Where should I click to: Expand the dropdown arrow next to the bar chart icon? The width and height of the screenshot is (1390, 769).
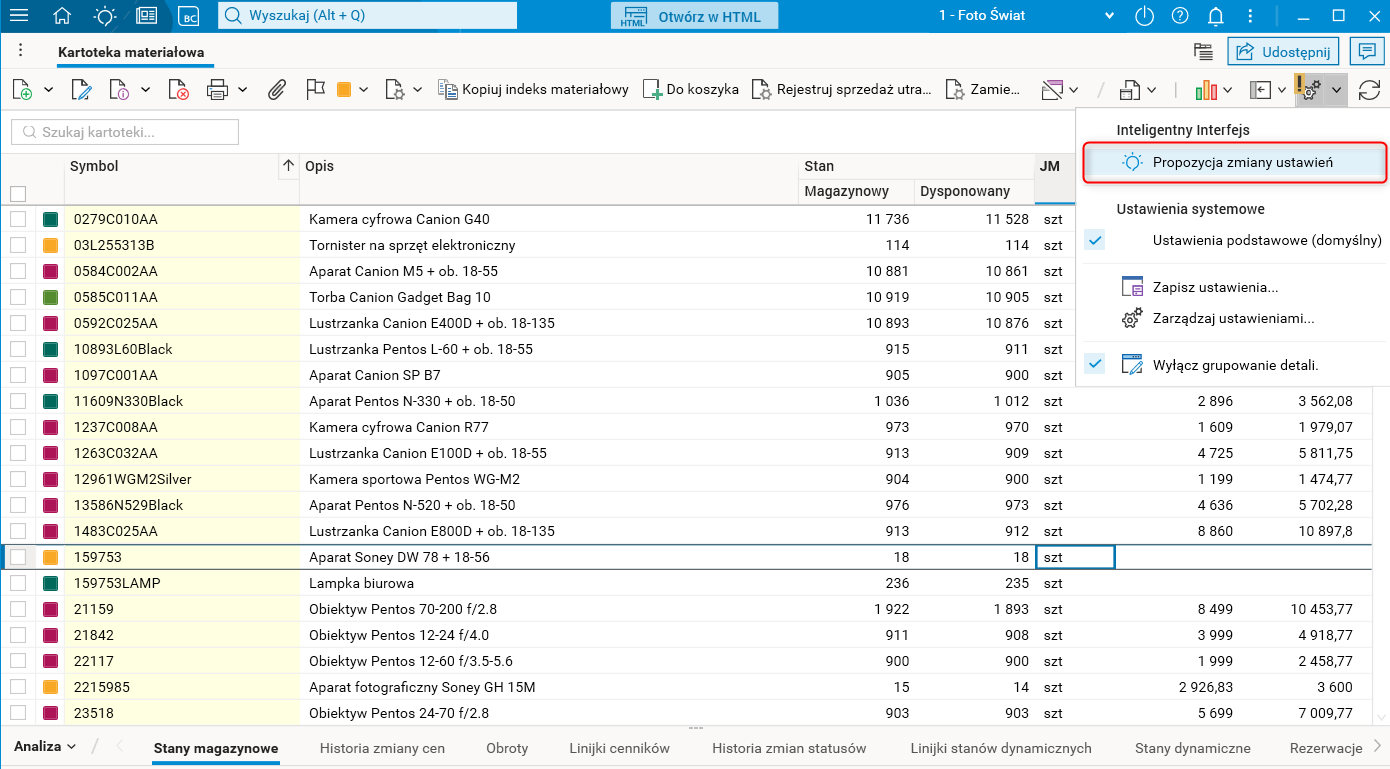[1227, 90]
